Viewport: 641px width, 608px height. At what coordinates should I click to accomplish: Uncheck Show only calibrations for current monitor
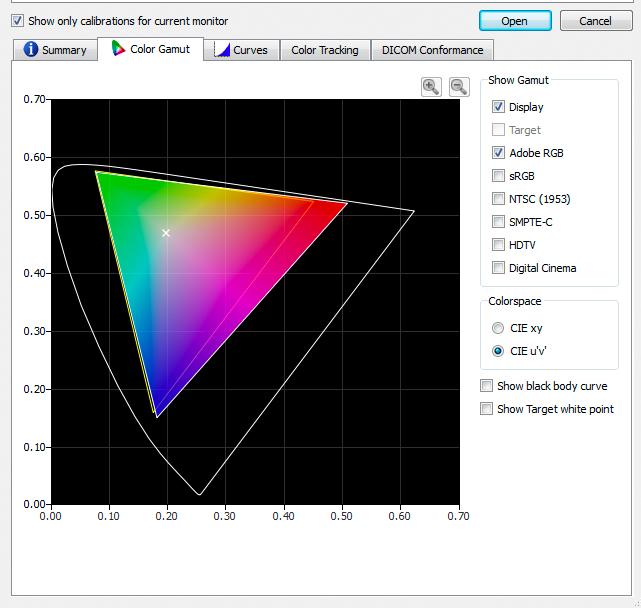point(17,20)
